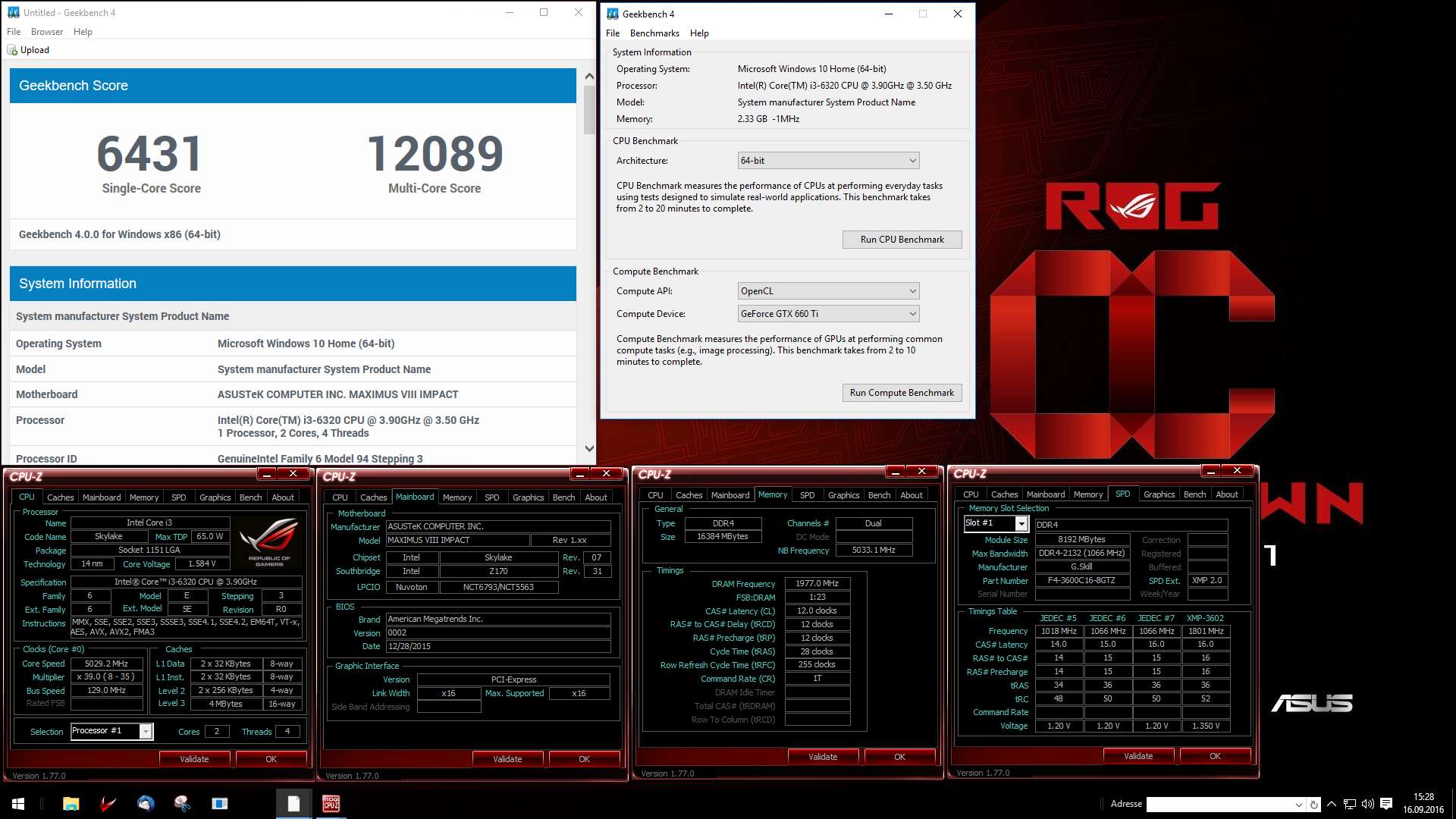The image size is (1456, 819).
Task: Click Validate in the SPD CPU-Z window
Action: 1138,756
